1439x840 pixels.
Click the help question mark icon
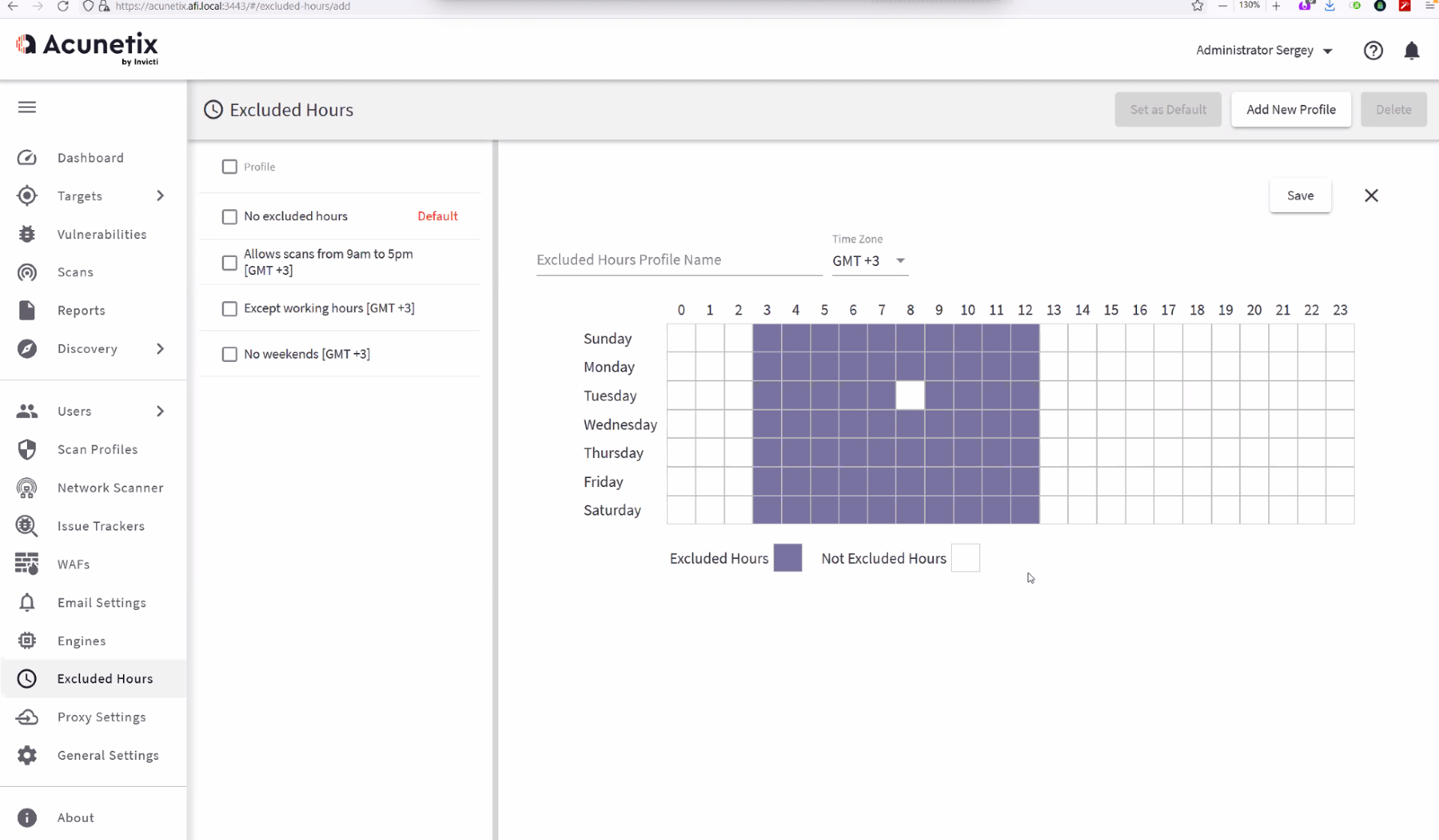pyautogui.click(x=1373, y=50)
